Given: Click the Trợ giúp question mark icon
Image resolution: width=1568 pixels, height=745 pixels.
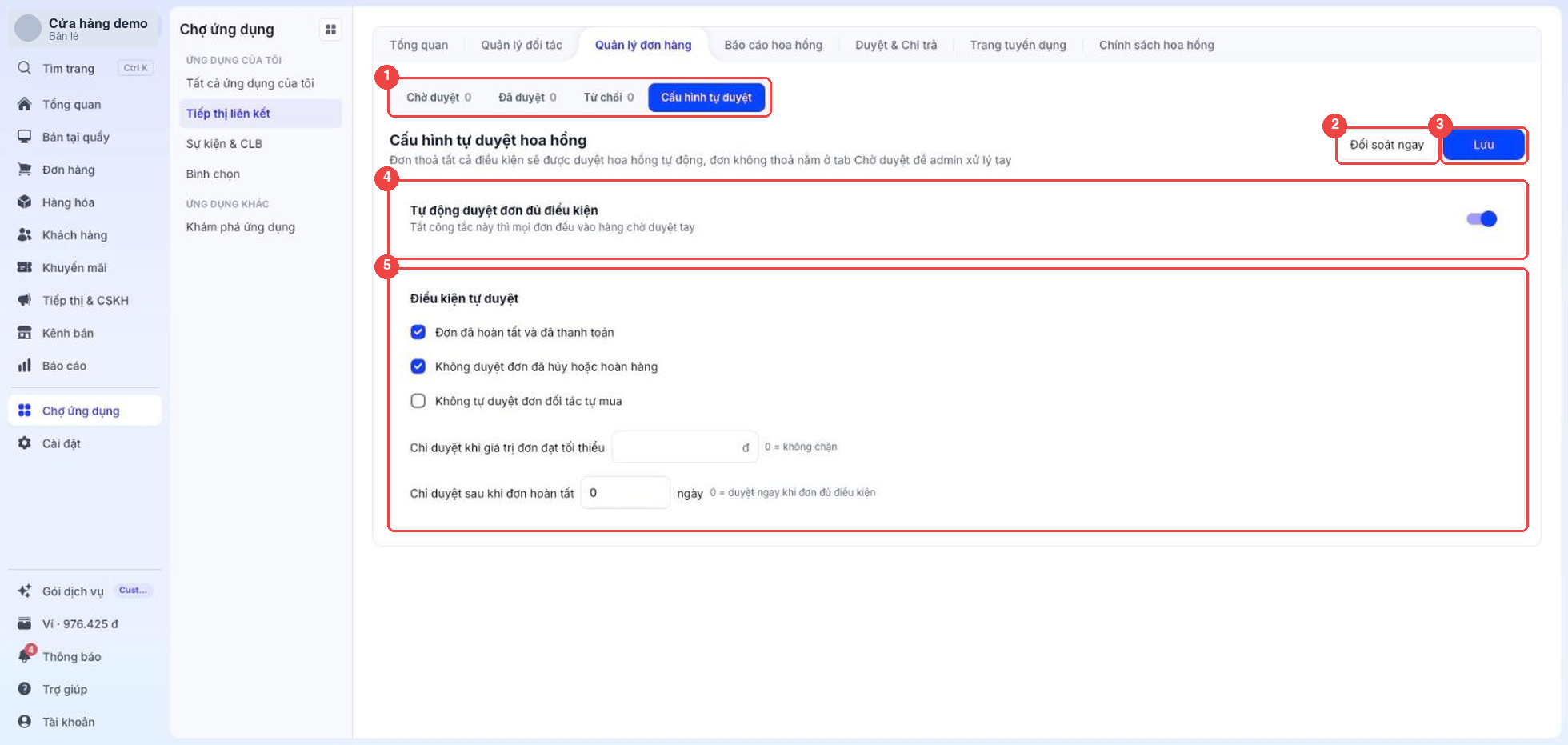Looking at the screenshot, I should [x=25, y=689].
